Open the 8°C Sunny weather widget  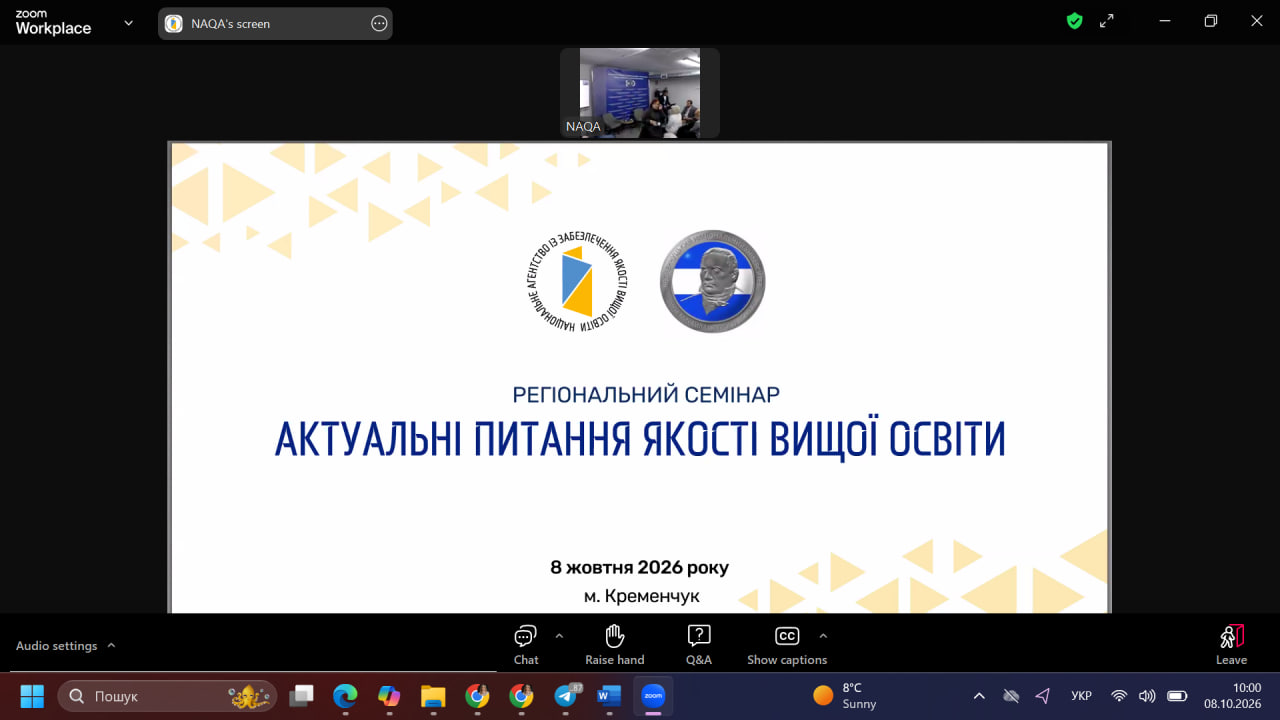(x=845, y=696)
